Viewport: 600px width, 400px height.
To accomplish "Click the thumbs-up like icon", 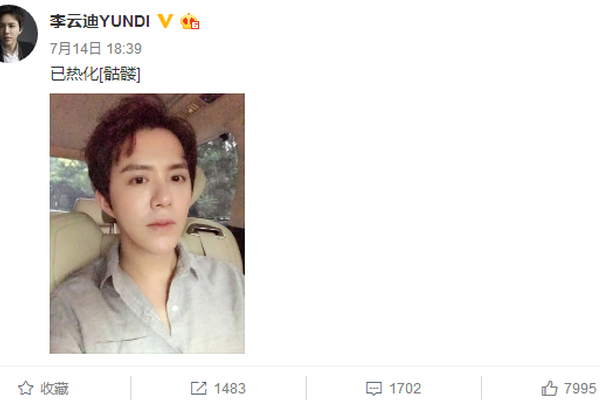I will (x=549, y=388).
